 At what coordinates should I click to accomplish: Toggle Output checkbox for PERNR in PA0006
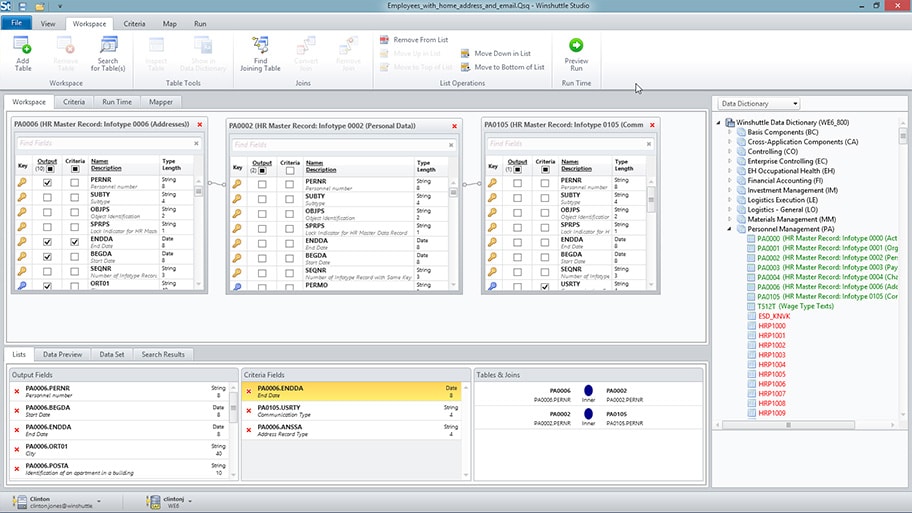pos(47,183)
